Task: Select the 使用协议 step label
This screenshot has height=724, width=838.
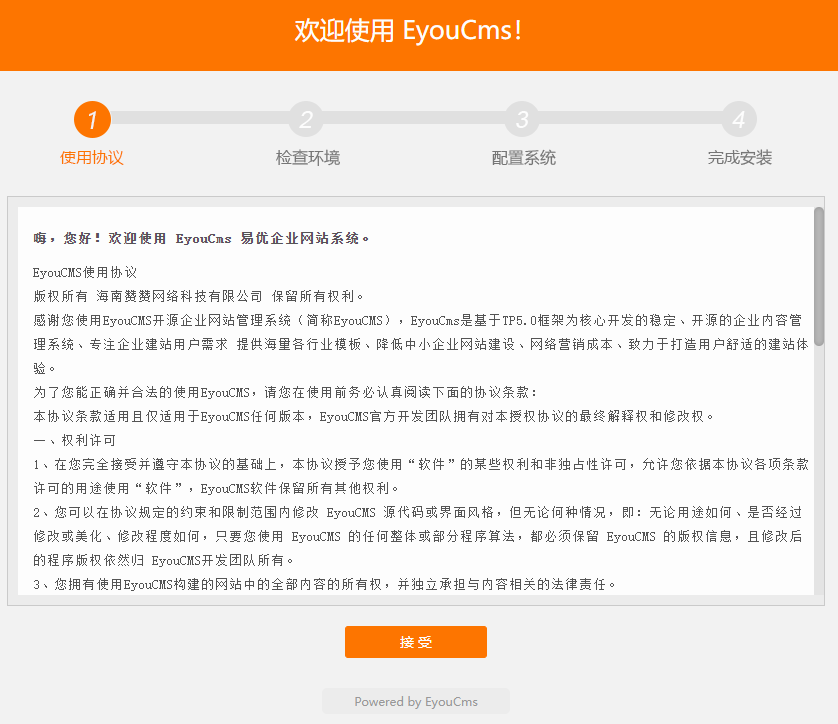Action: coord(91,158)
